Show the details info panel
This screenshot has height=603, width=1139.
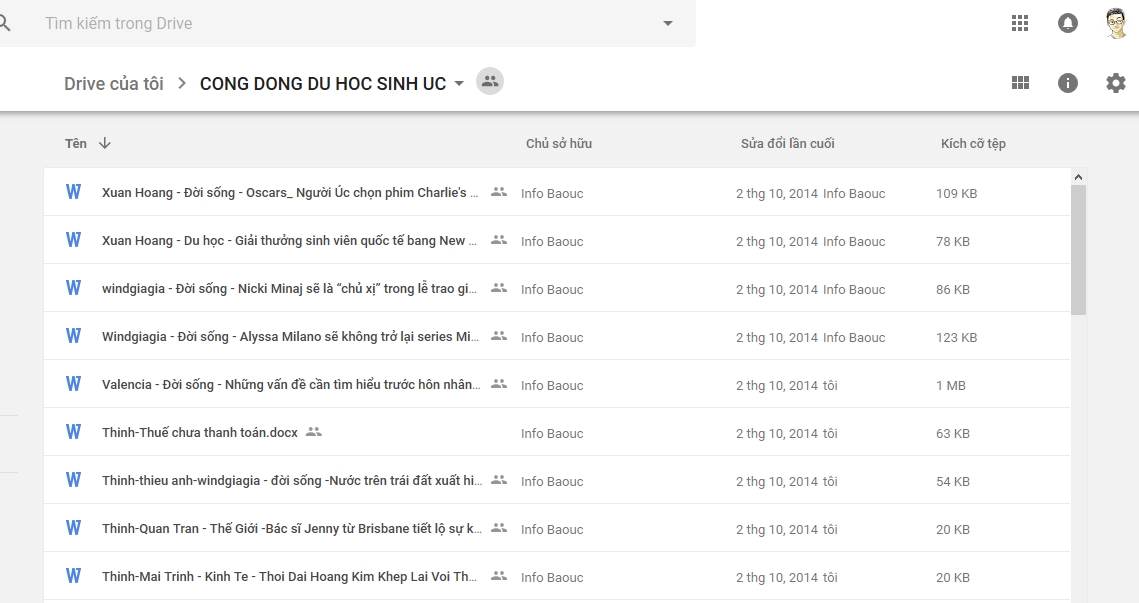1067,83
